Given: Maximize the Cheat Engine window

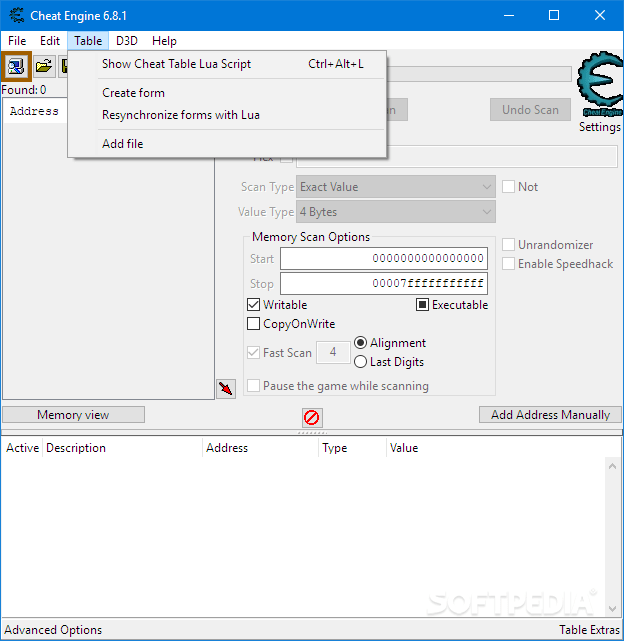Looking at the screenshot, I should click(x=554, y=16).
